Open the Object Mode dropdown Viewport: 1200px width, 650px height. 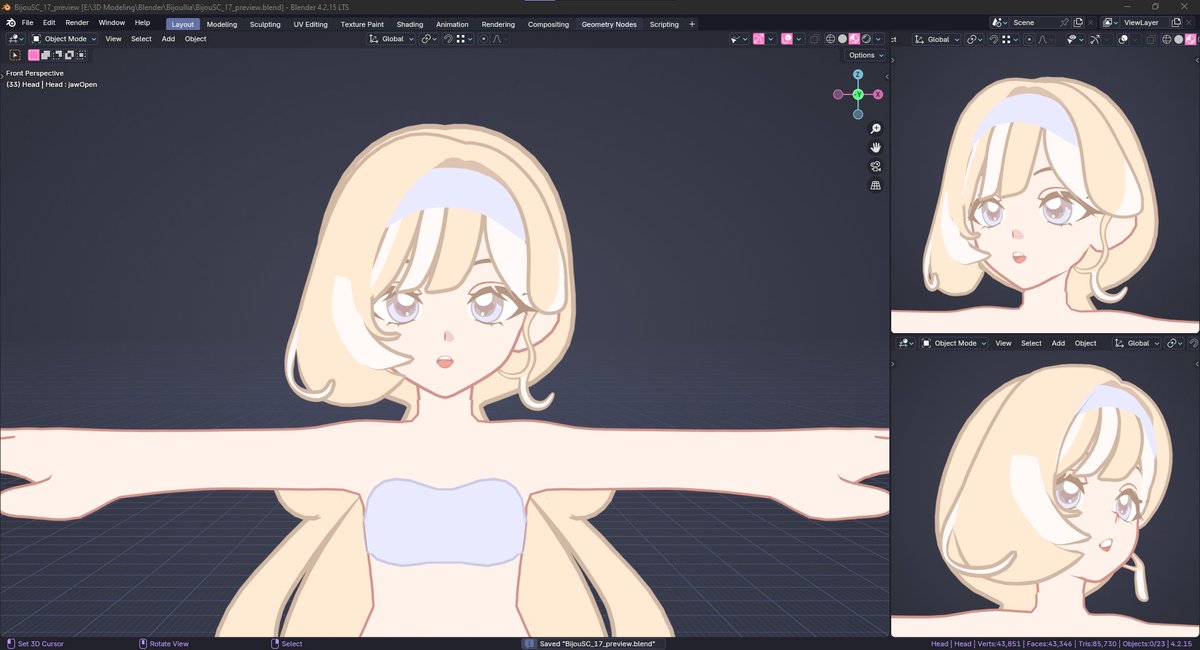pyautogui.click(x=64, y=39)
